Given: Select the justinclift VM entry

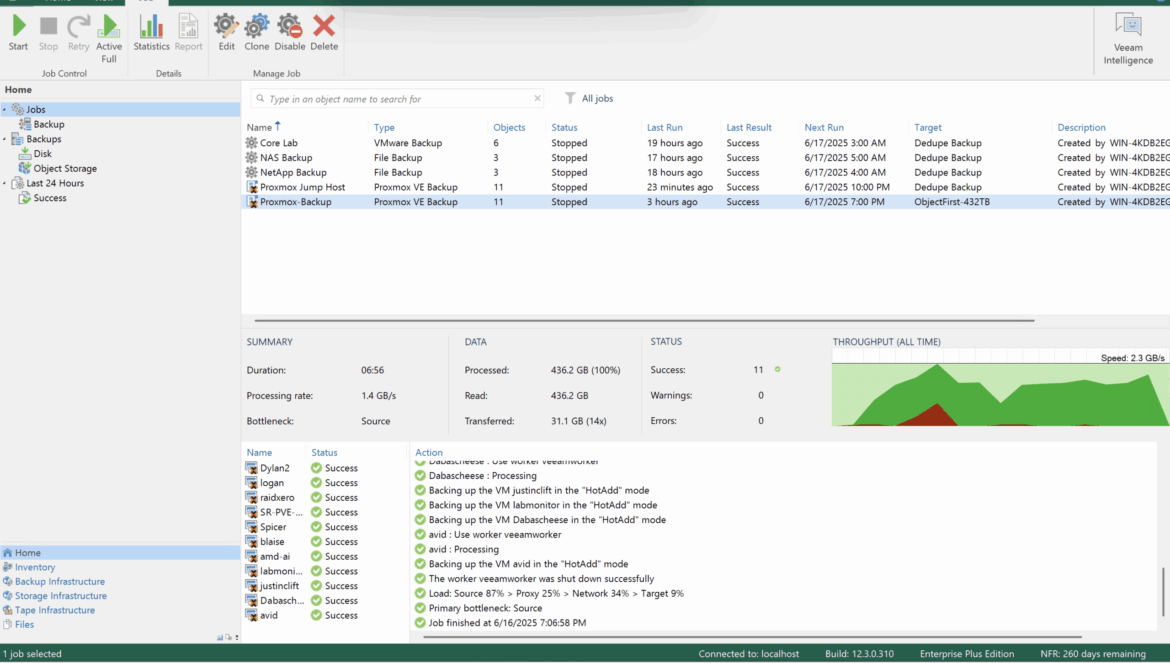Looking at the screenshot, I should click(x=279, y=586).
